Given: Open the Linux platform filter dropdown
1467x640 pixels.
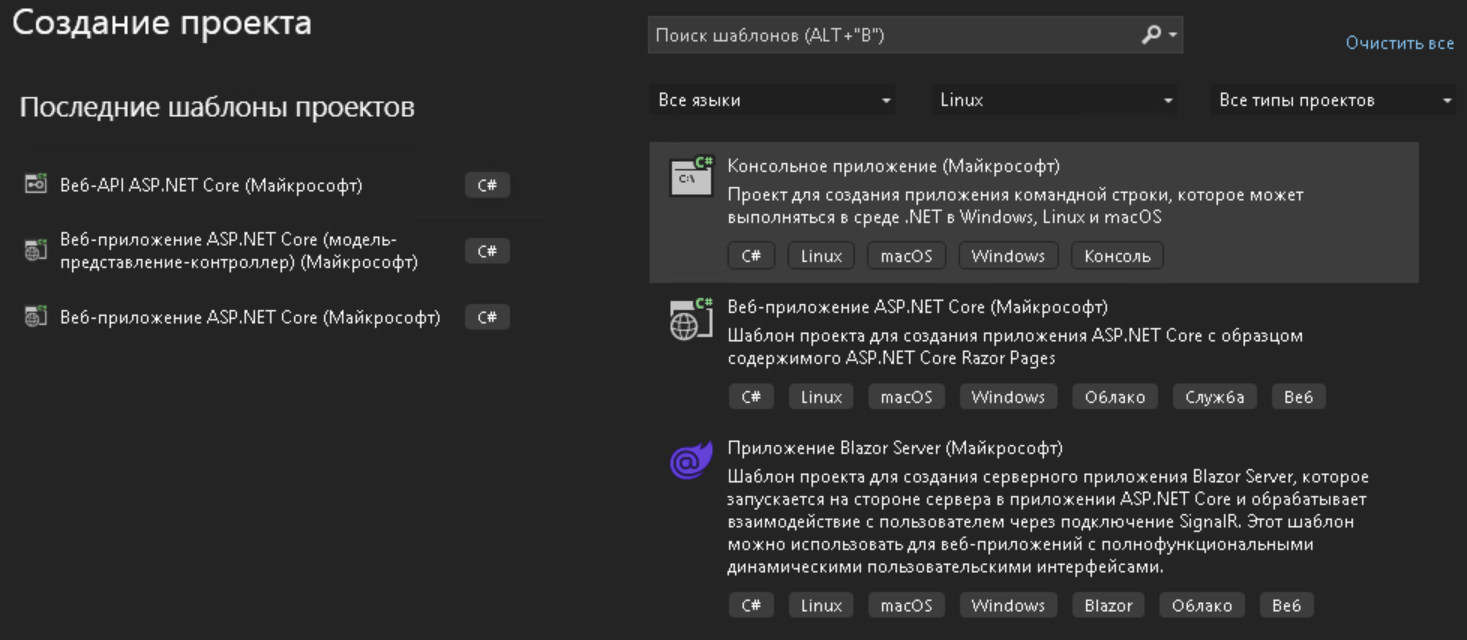Looking at the screenshot, I should (x=1055, y=100).
